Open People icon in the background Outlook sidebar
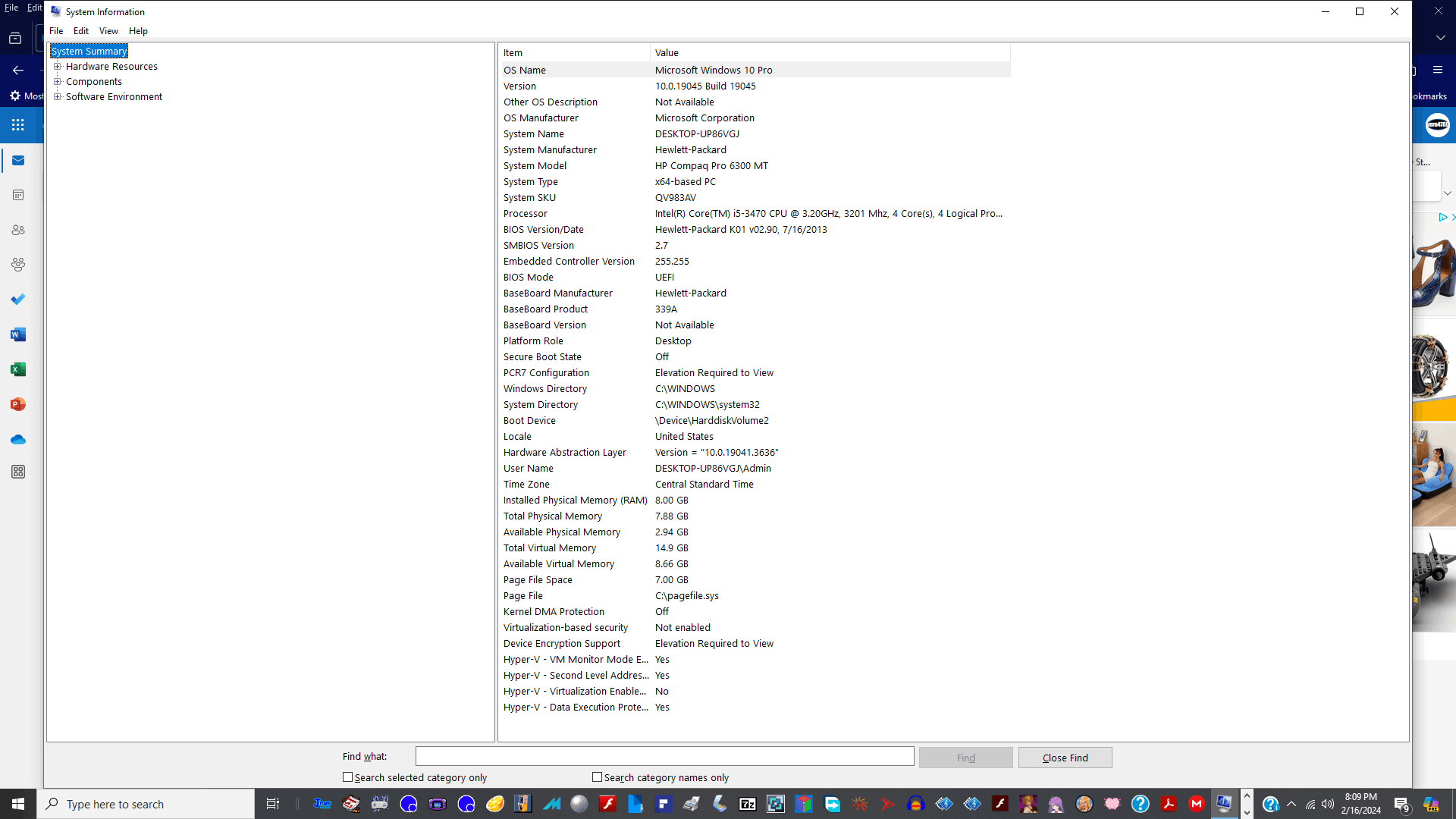The height and width of the screenshot is (819, 1456). click(x=18, y=230)
